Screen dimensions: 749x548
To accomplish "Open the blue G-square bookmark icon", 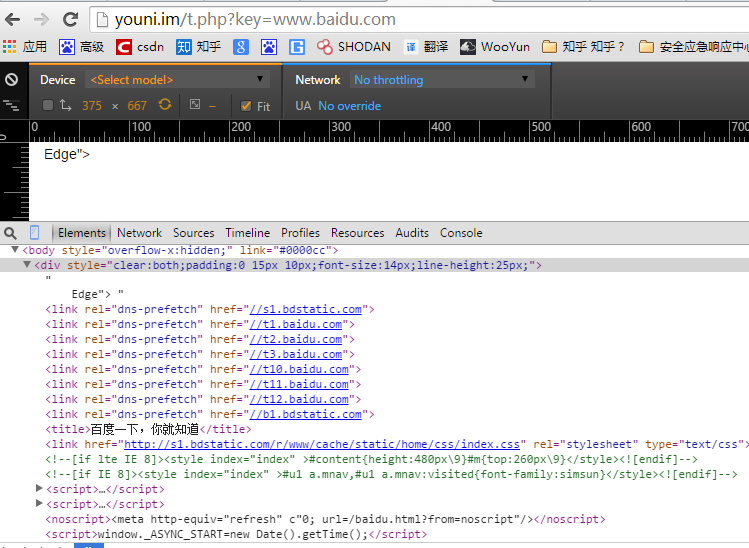I will tap(297, 47).
